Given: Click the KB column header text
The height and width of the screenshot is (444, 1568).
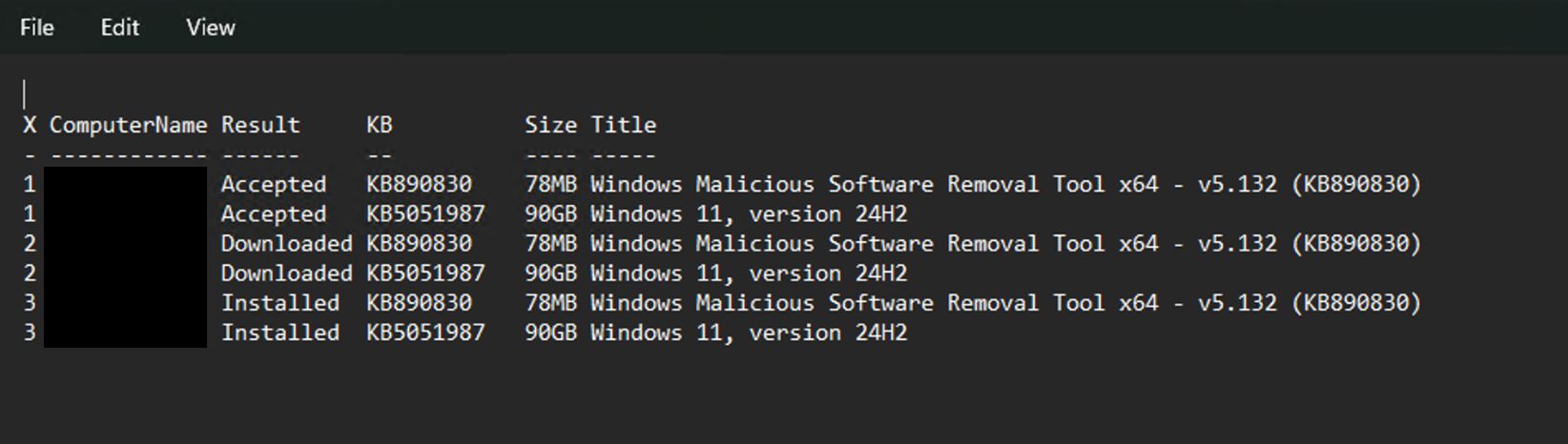Looking at the screenshot, I should pyautogui.click(x=380, y=125).
